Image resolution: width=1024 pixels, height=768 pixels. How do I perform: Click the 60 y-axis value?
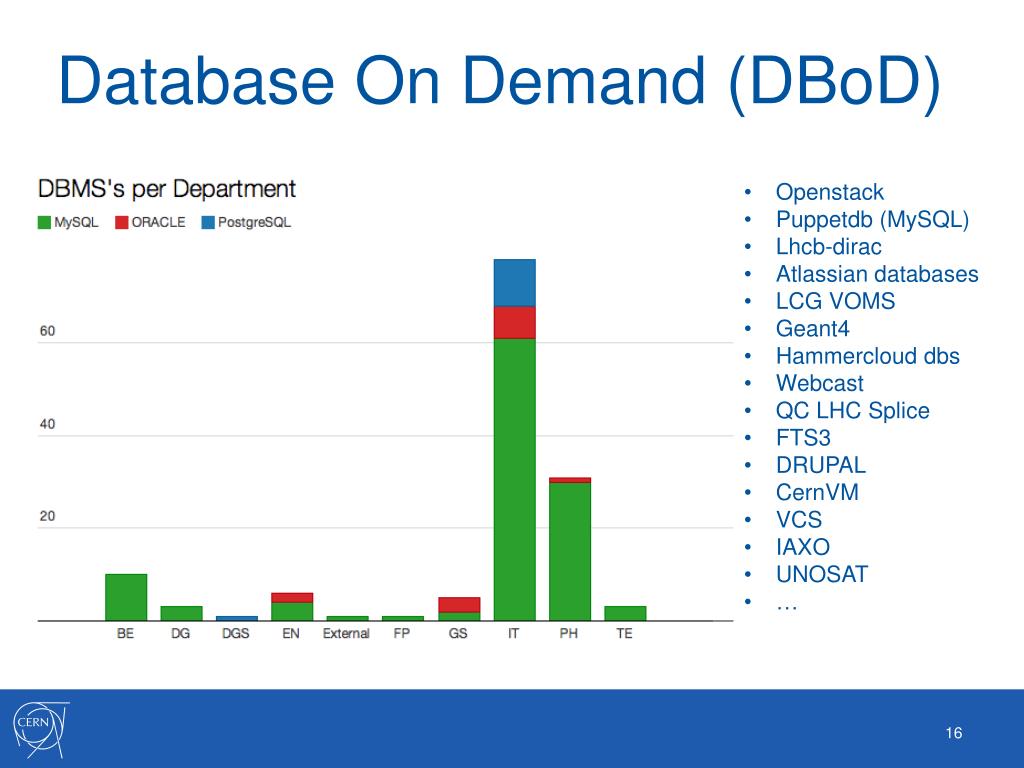point(47,331)
